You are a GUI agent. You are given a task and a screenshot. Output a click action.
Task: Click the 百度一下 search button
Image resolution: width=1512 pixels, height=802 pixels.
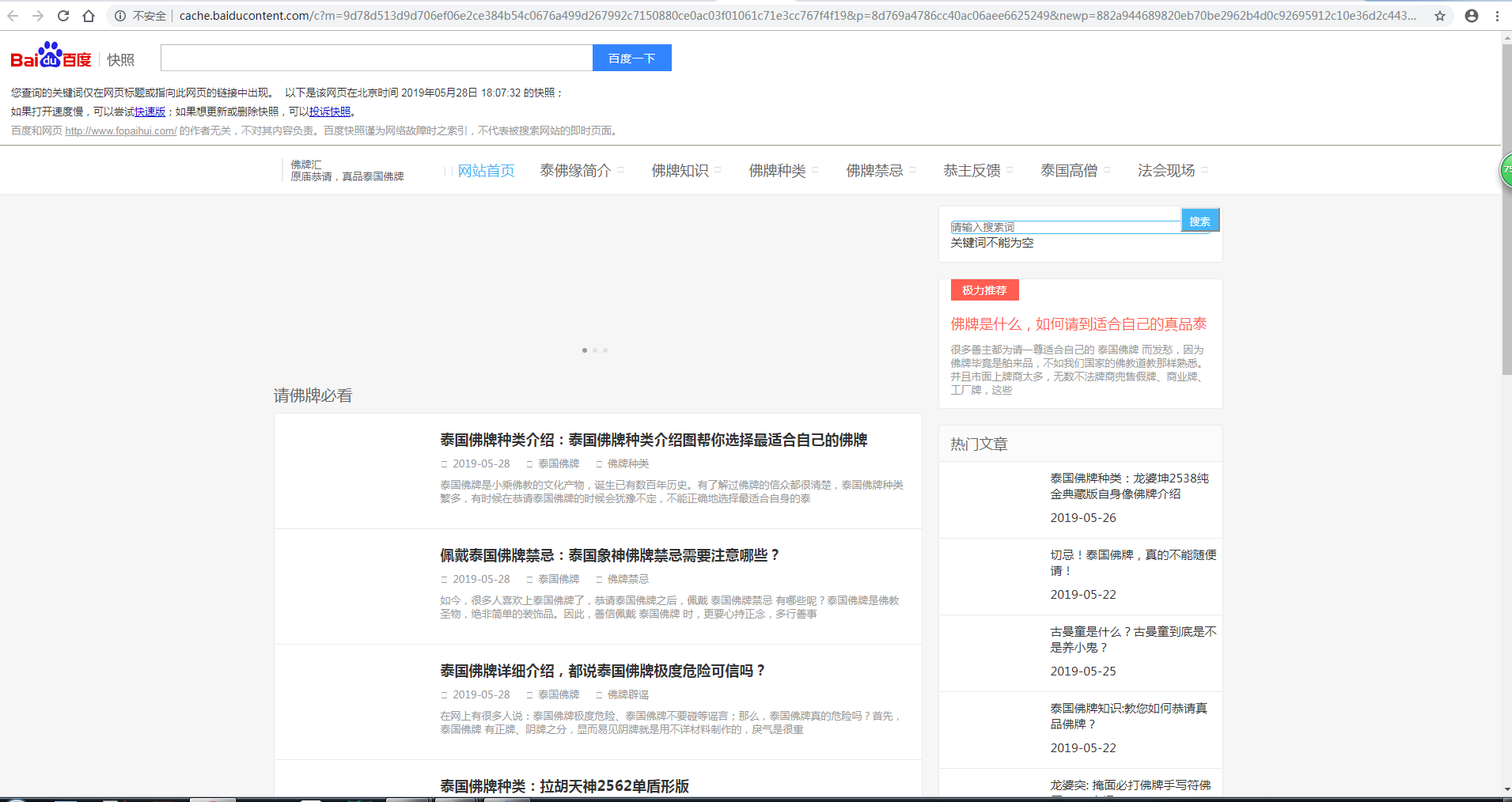click(x=631, y=58)
